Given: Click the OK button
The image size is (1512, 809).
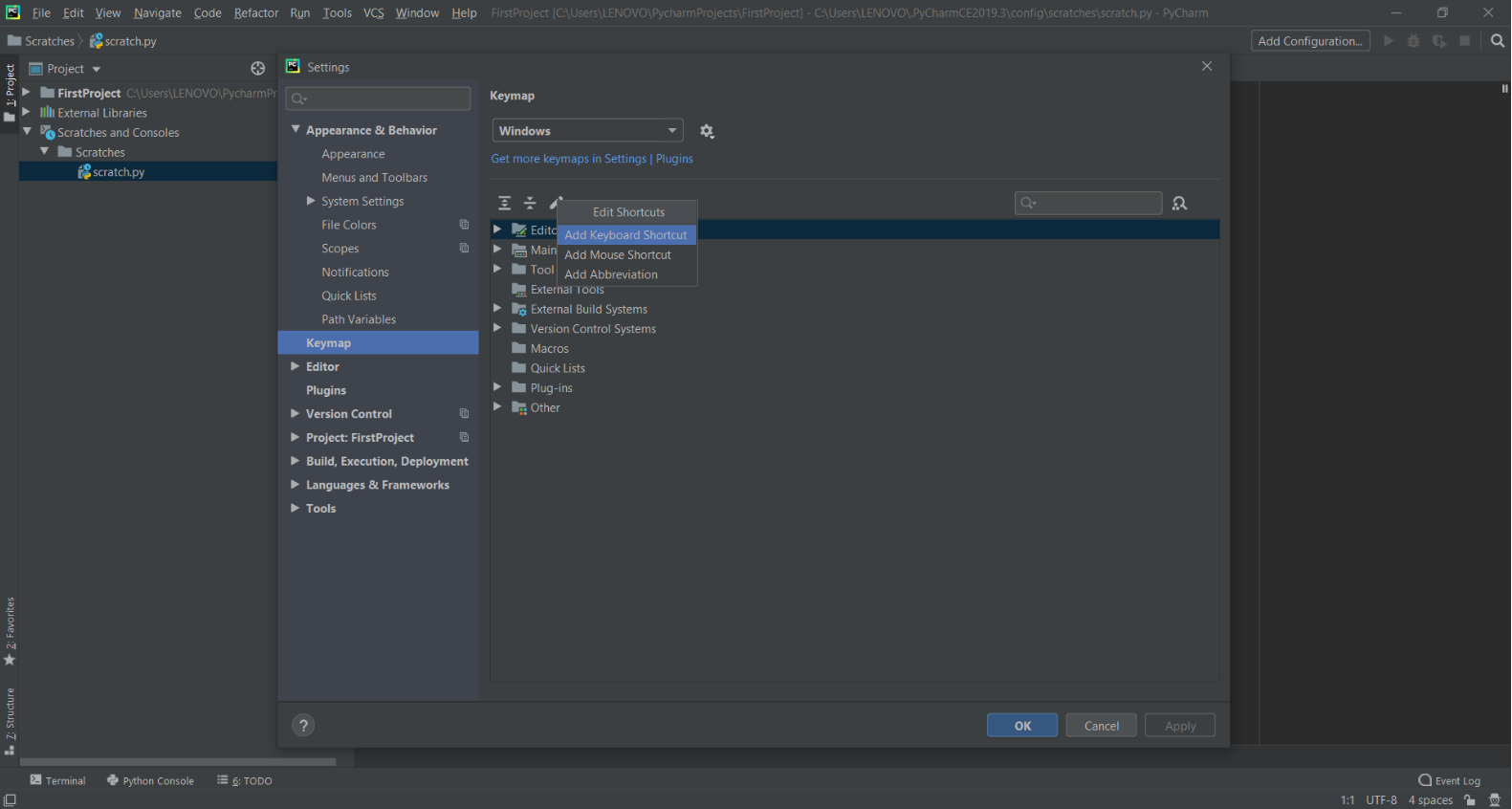Looking at the screenshot, I should point(1022,726).
